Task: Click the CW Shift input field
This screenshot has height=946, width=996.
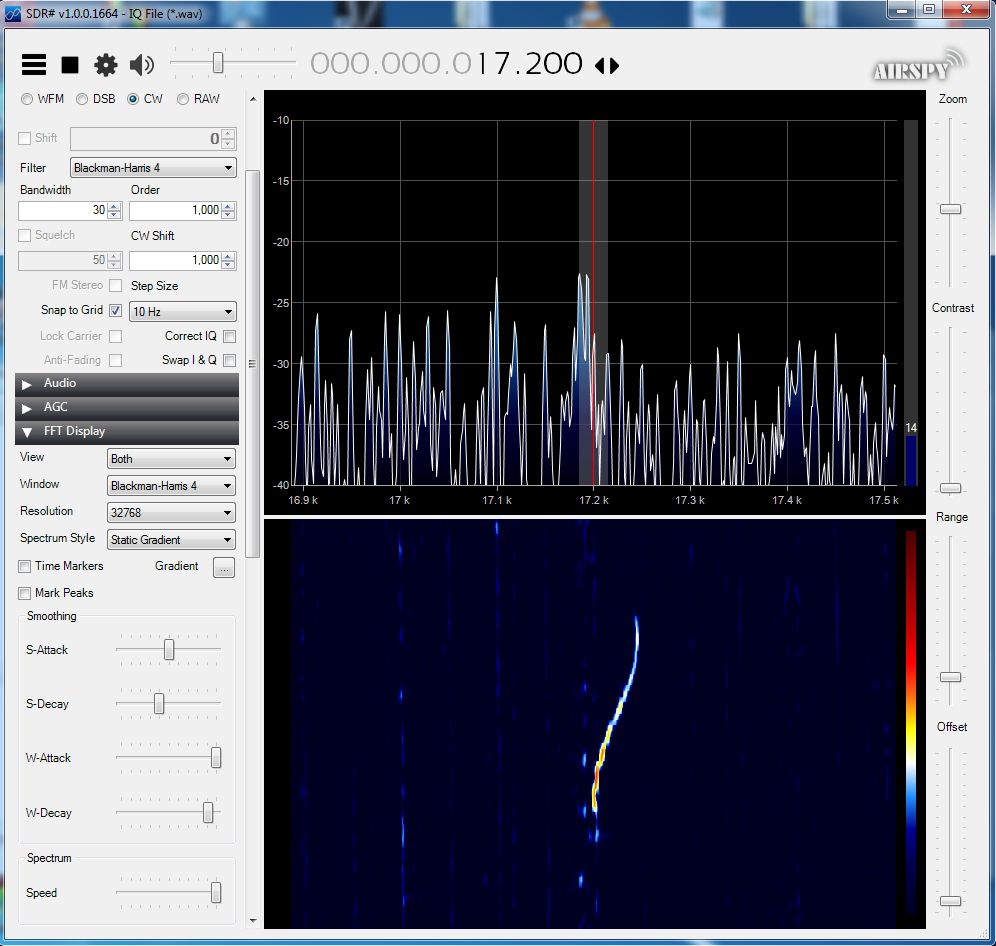Action: point(174,261)
